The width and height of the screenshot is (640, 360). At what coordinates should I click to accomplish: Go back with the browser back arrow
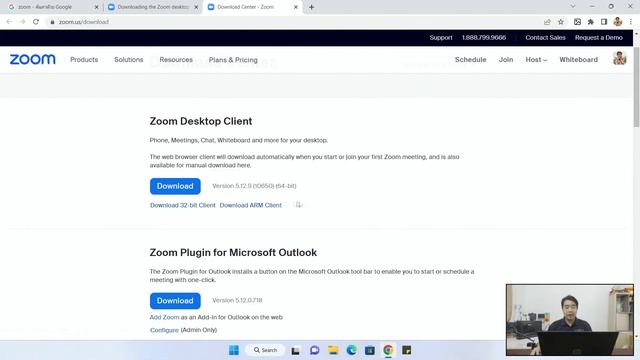(x=9, y=22)
